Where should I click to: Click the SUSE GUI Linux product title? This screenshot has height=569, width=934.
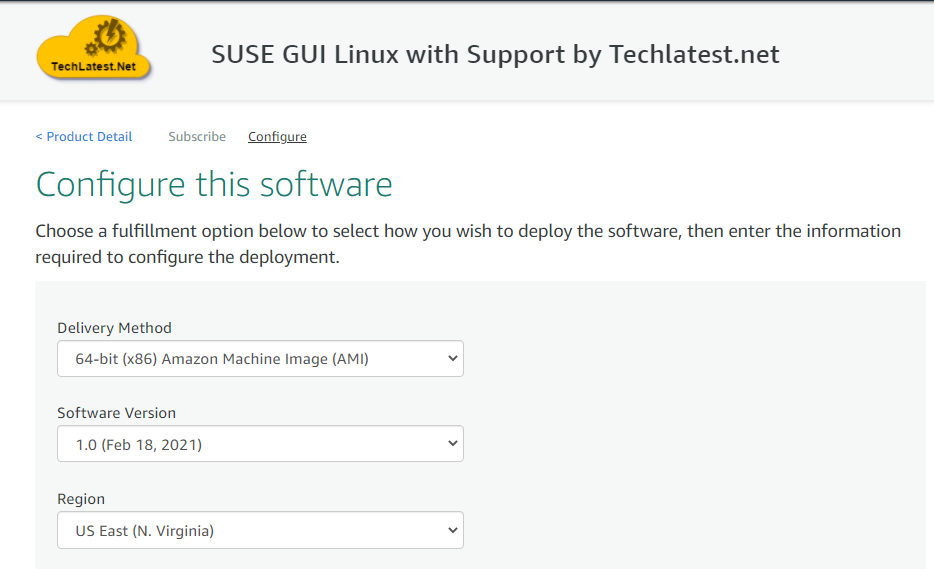(x=495, y=54)
